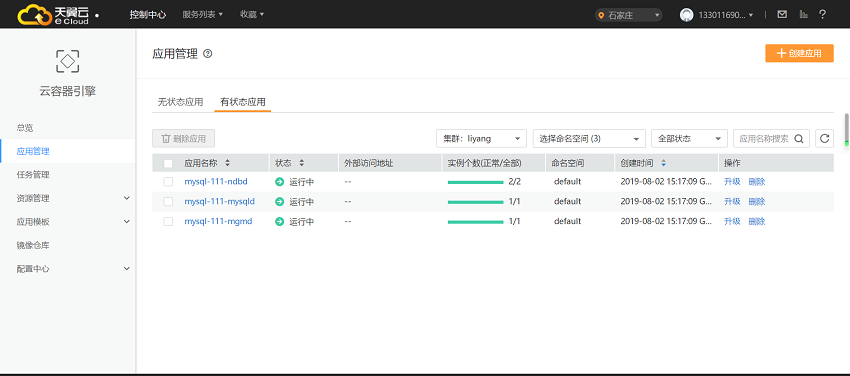Open the 集群 liyang cluster dropdown

481,139
